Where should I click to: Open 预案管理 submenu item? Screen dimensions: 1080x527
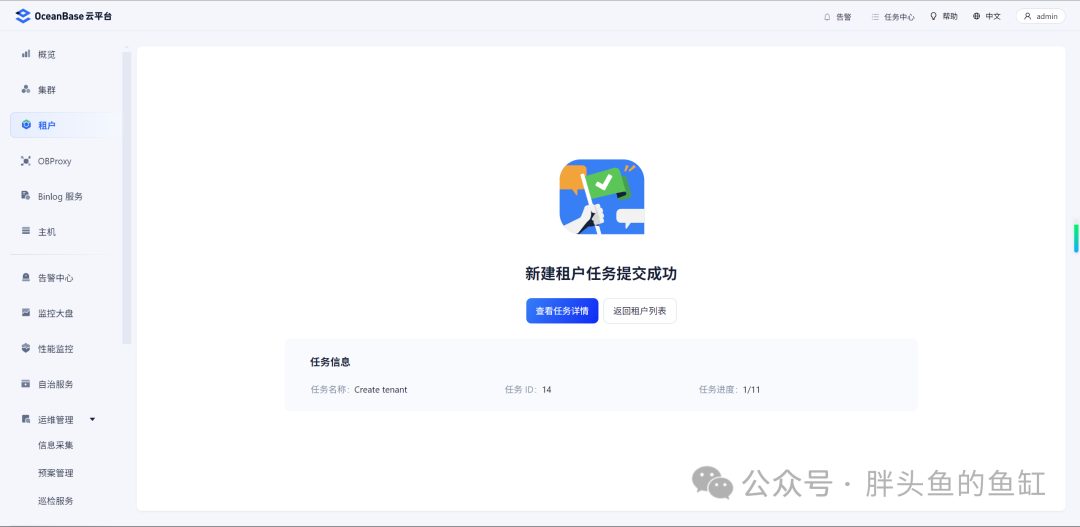point(56,473)
